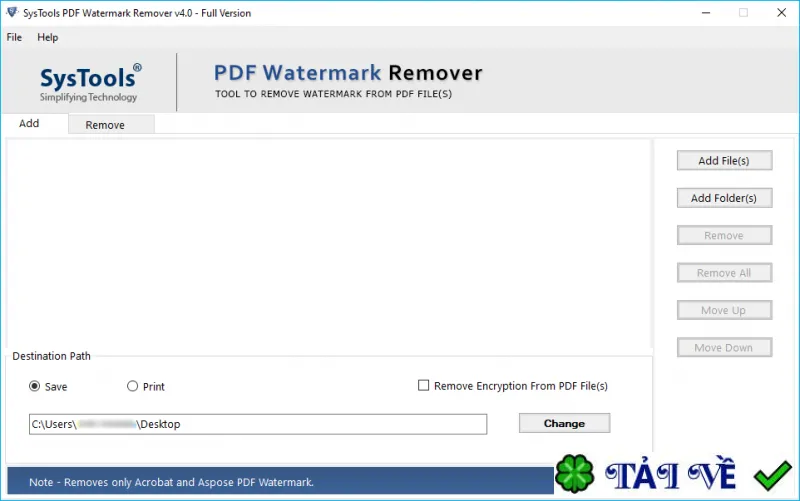Click the Destination Path group label
The width and height of the screenshot is (800, 501).
coord(52,356)
